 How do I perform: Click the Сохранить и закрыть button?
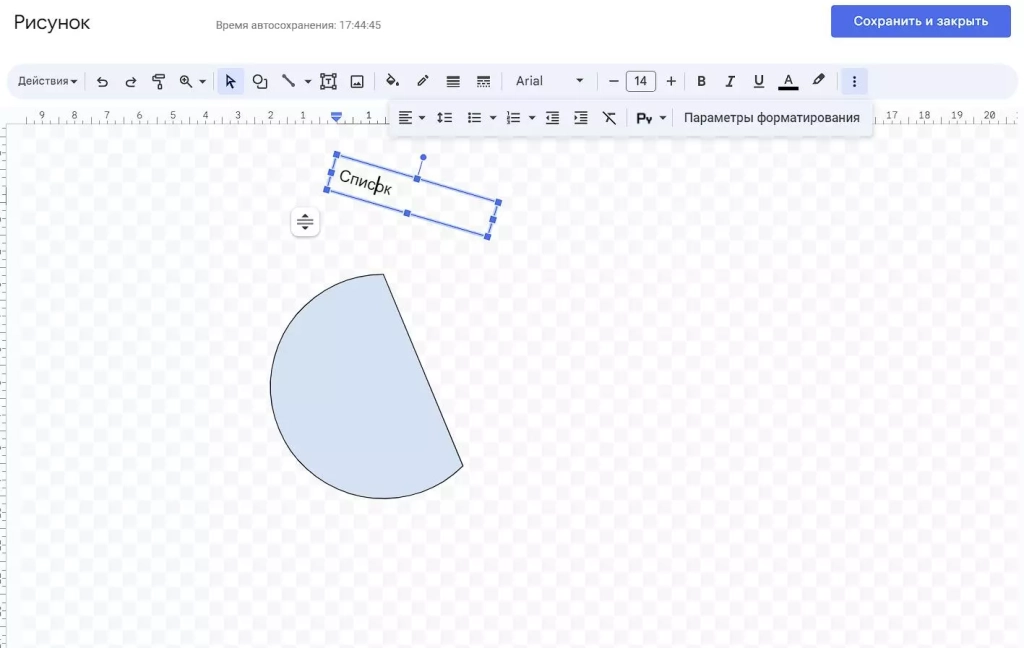coord(920,21)
